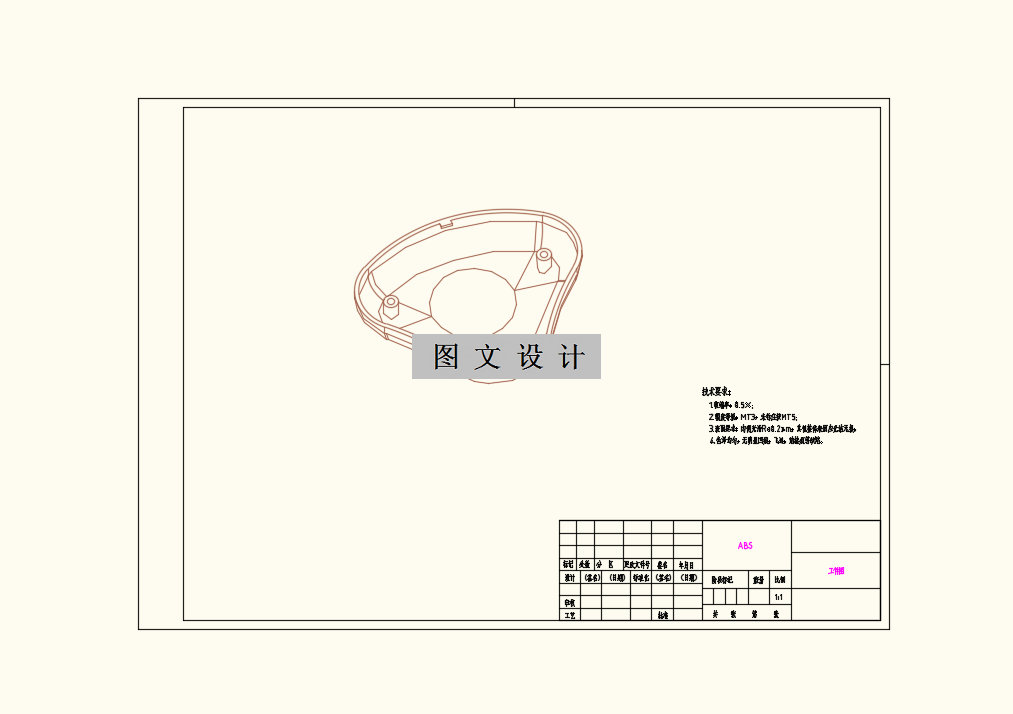This screenshot has width=1013, height=714.
Task: Select the 工艺 row label
Action: (569, 615)
